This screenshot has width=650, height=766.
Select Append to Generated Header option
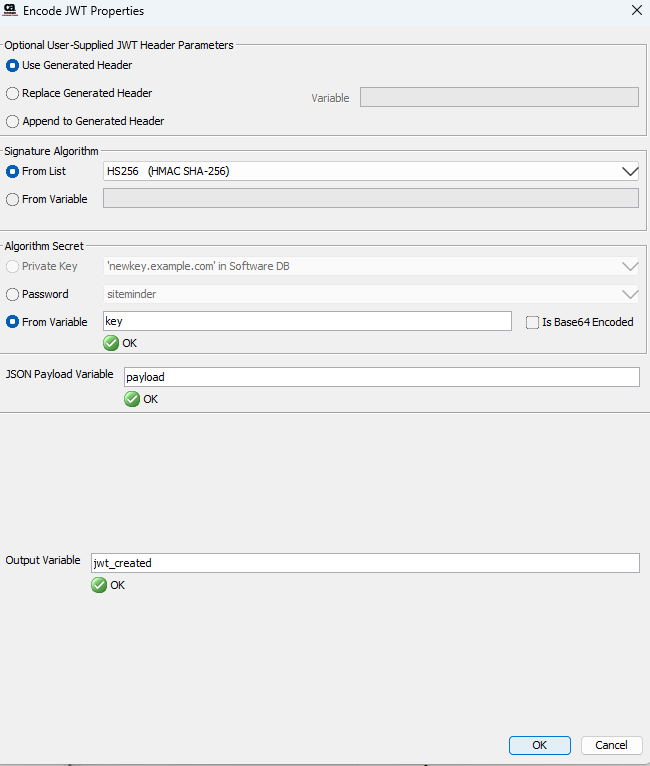click(13, 122)
